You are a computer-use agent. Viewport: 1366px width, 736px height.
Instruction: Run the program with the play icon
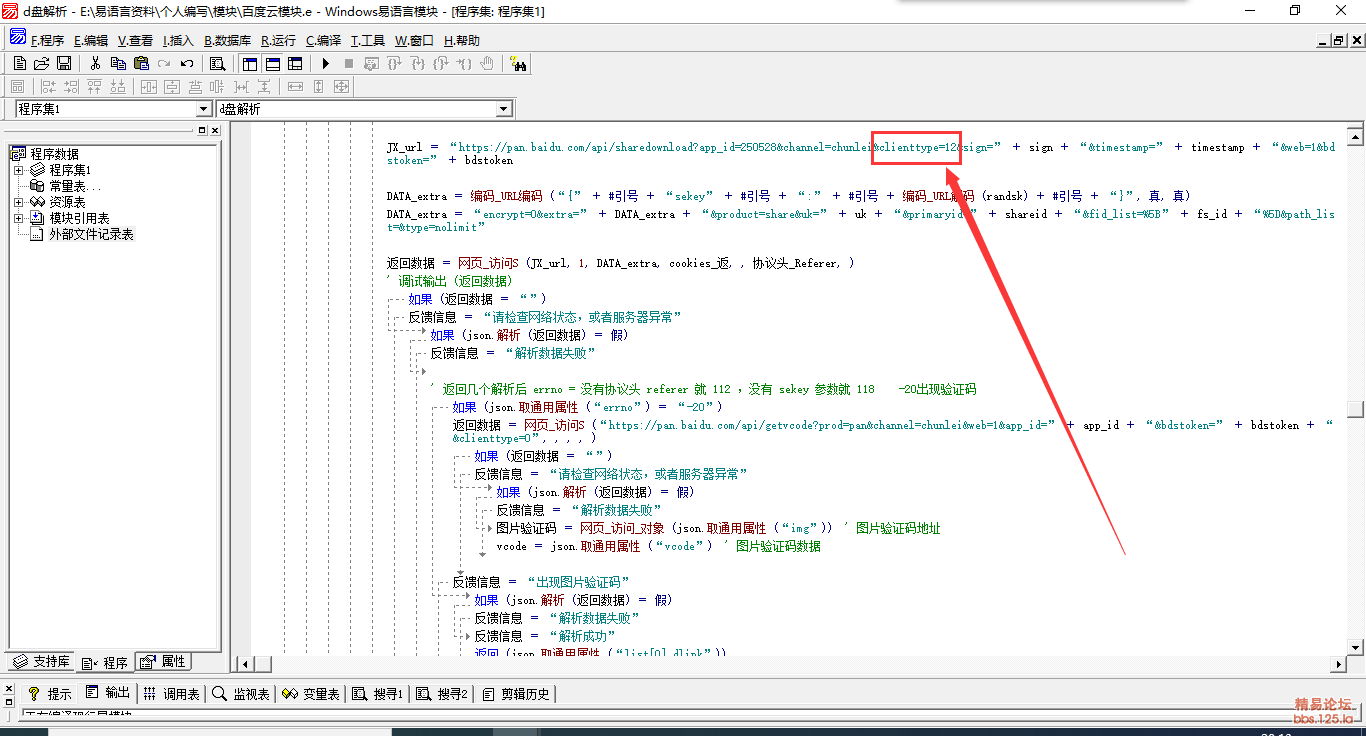click(x=325, y=63)
